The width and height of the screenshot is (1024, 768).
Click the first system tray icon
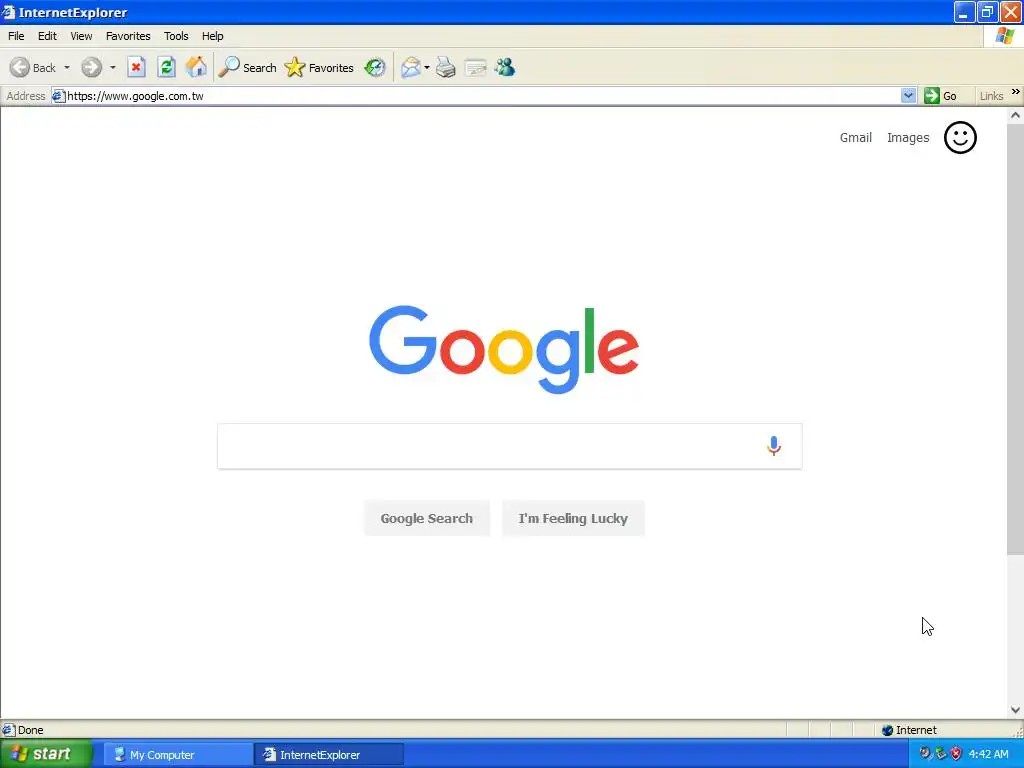[925, 754]
